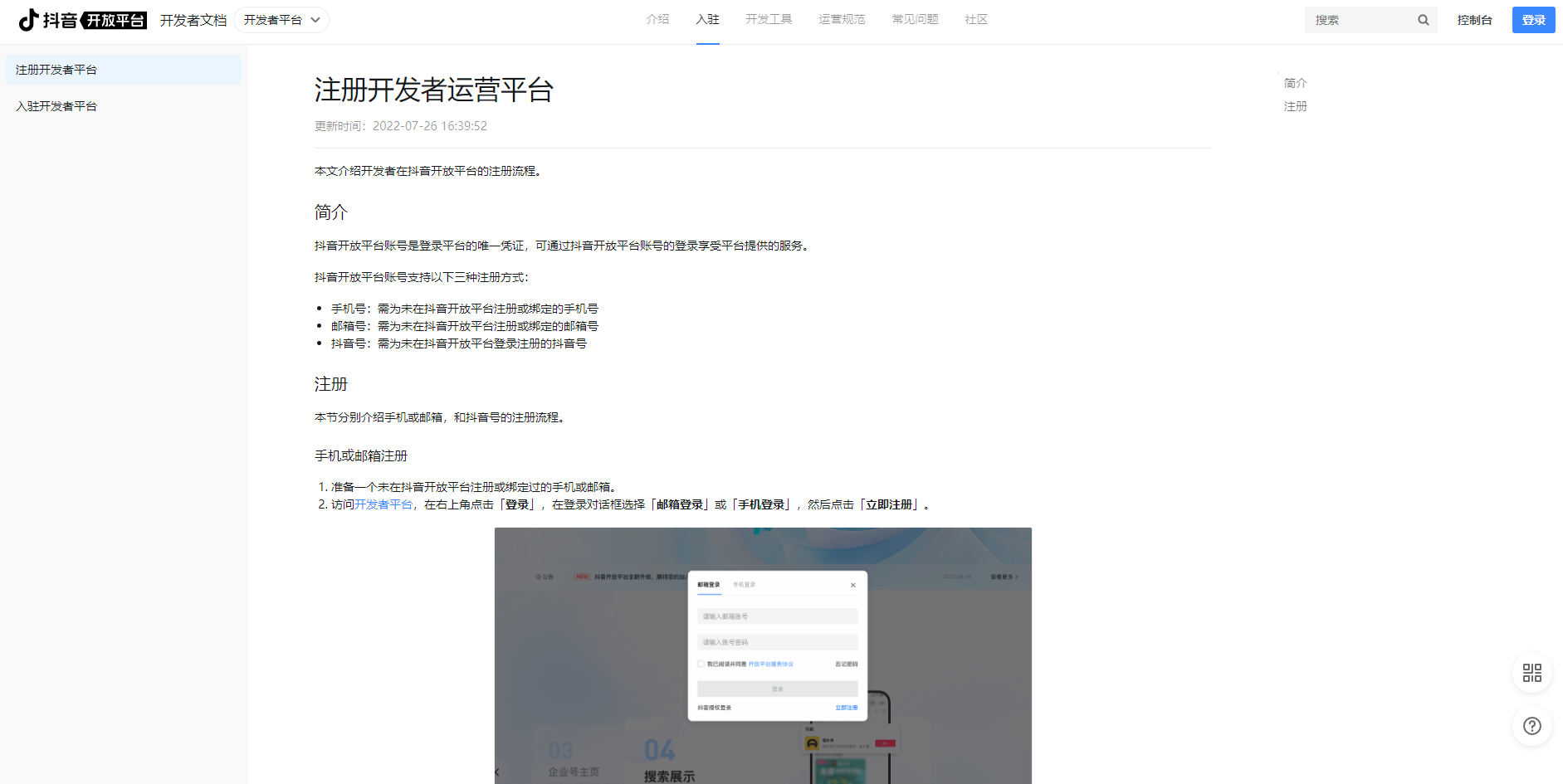
Task: Click the 简介 section heading
Action: pos(330,212)
